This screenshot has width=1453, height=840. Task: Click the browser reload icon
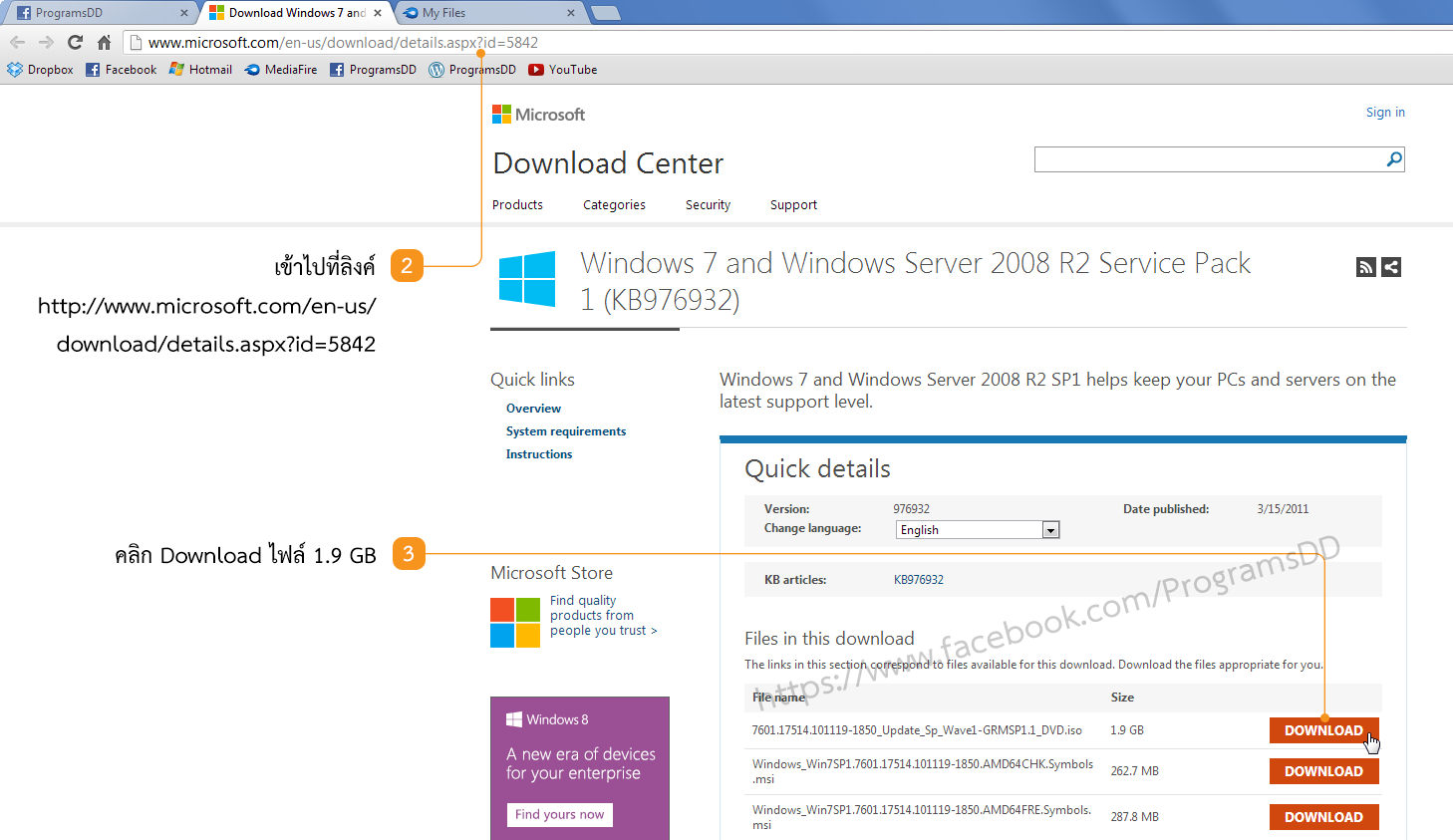[75, 42]
